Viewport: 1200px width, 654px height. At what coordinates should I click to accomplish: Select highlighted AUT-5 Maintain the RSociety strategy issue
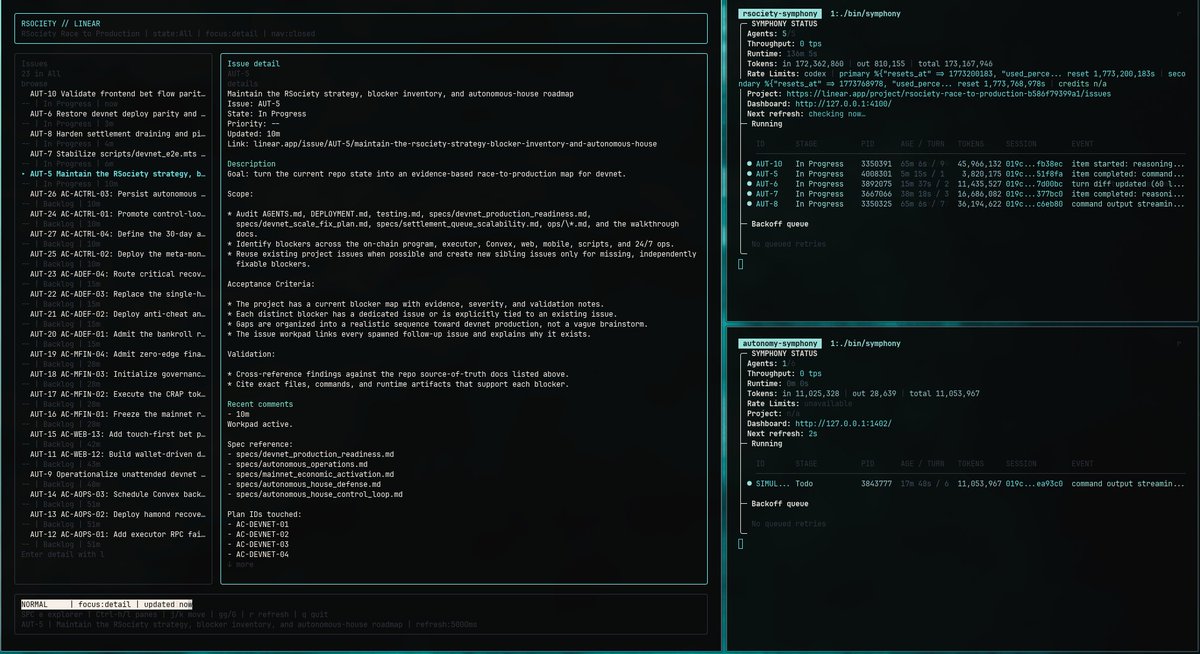[x=113, y=173]
